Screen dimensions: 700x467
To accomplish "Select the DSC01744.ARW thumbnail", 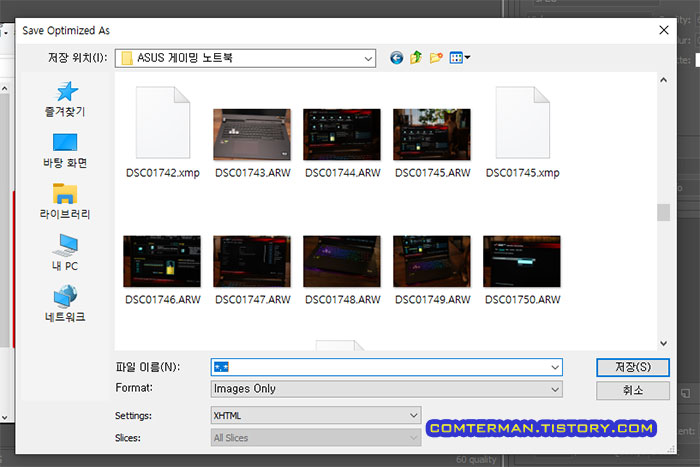I will tap(342, 134).
